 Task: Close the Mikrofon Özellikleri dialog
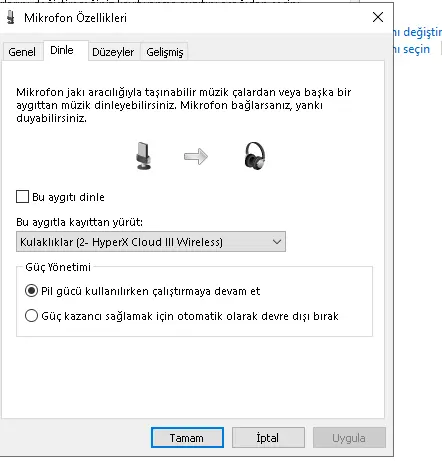pyautogui.click(x=378, y=17)
